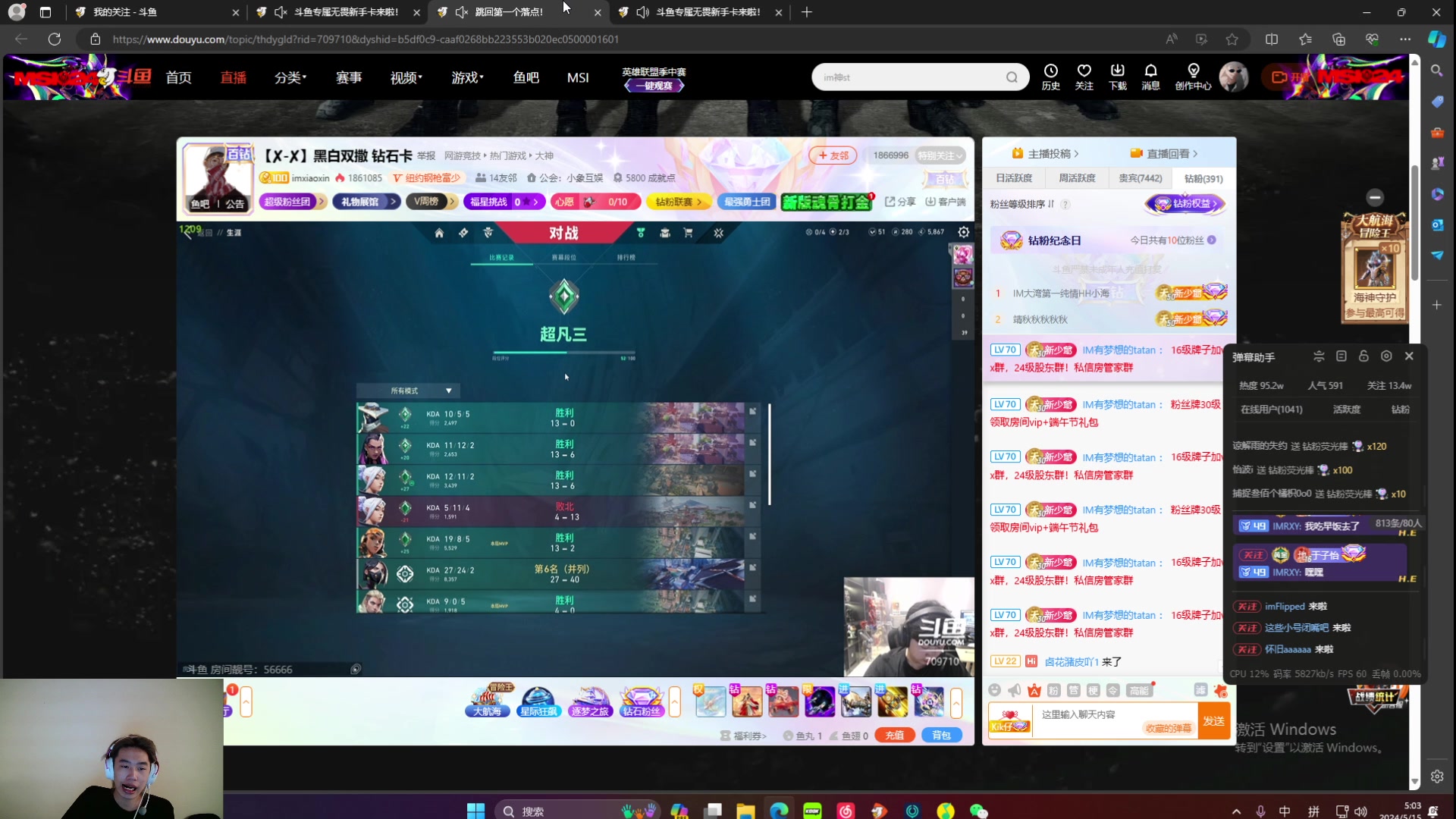Click the 梗 icon in the chat toolbar
This screenshot has height=819, width=1456.
1094,690
